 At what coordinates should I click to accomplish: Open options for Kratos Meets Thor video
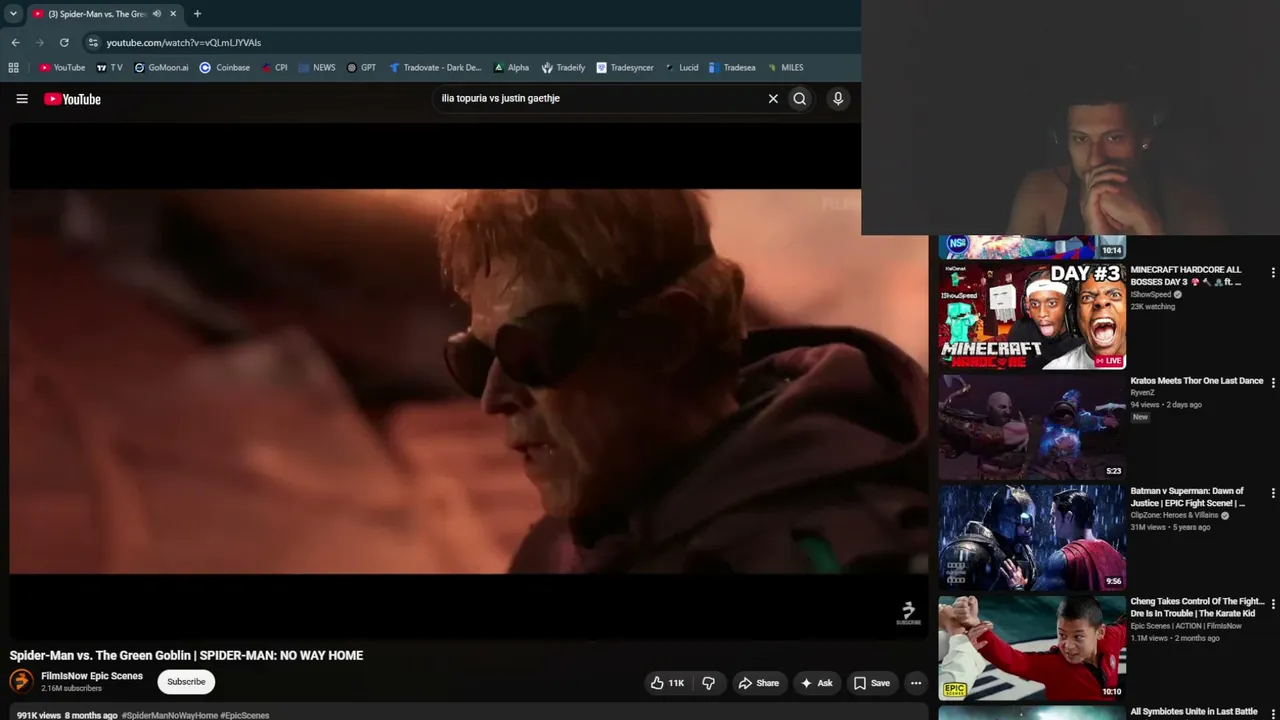point(1273,383)
